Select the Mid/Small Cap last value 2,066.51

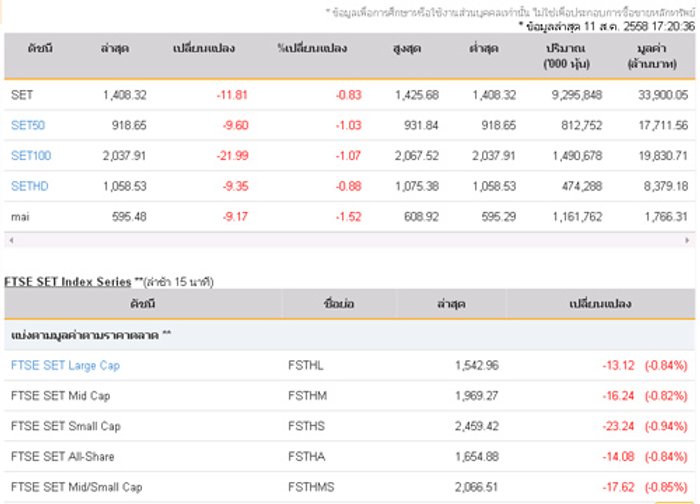point(476,487)
